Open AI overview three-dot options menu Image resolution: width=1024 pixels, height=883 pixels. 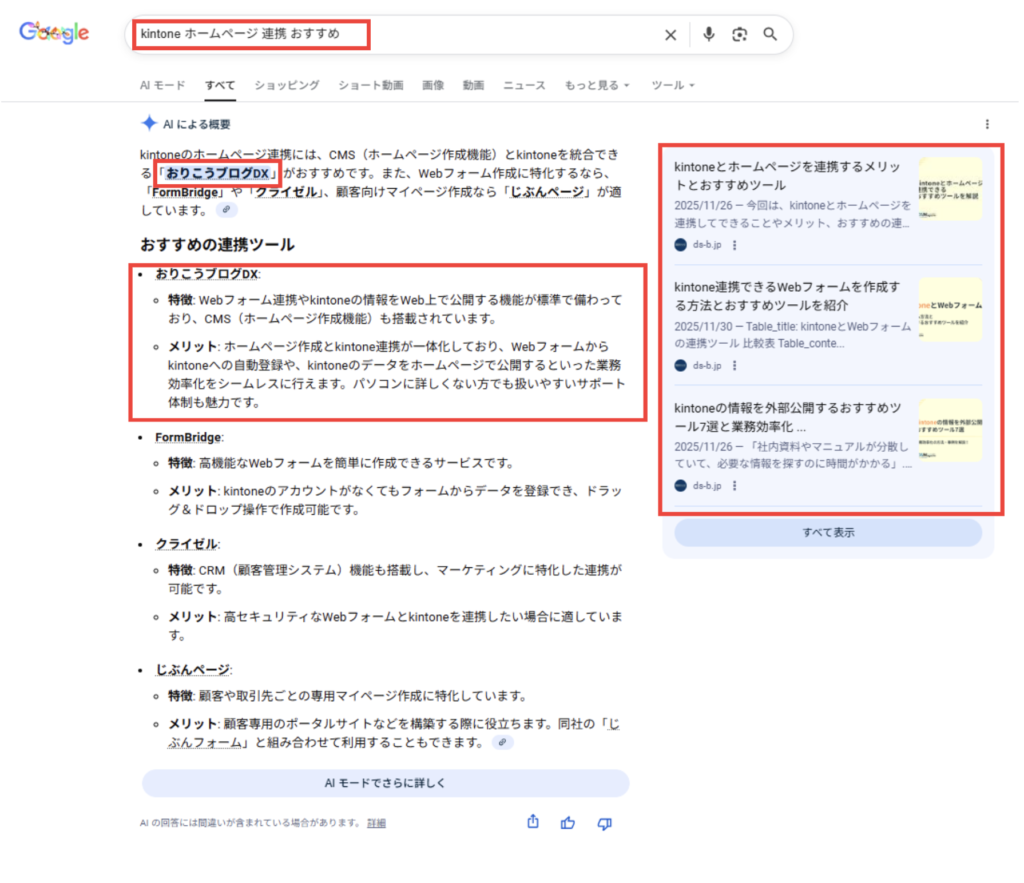click(987, 124)
